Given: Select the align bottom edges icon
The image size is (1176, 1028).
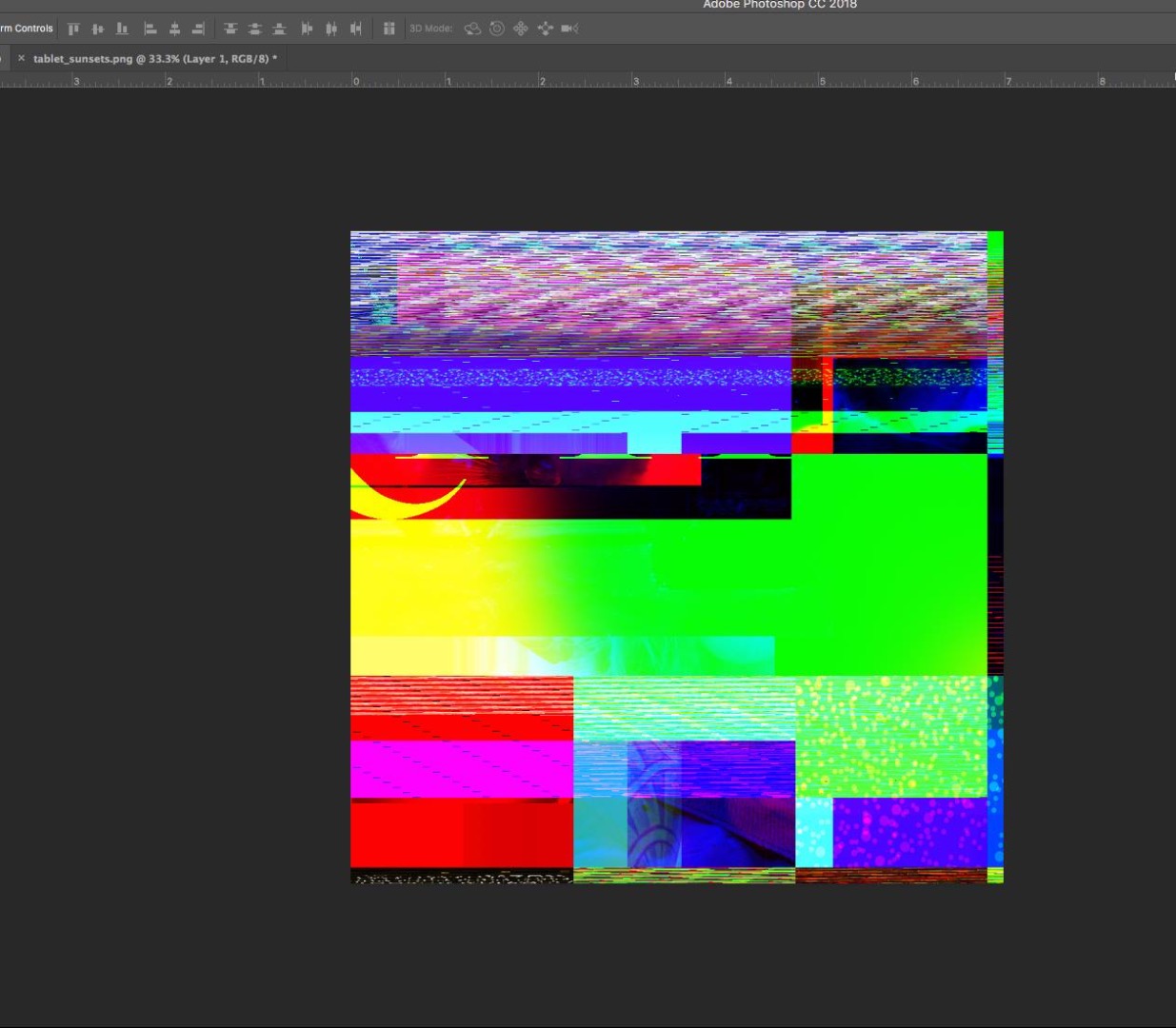Looking at the screenshot, I should 122,29.
